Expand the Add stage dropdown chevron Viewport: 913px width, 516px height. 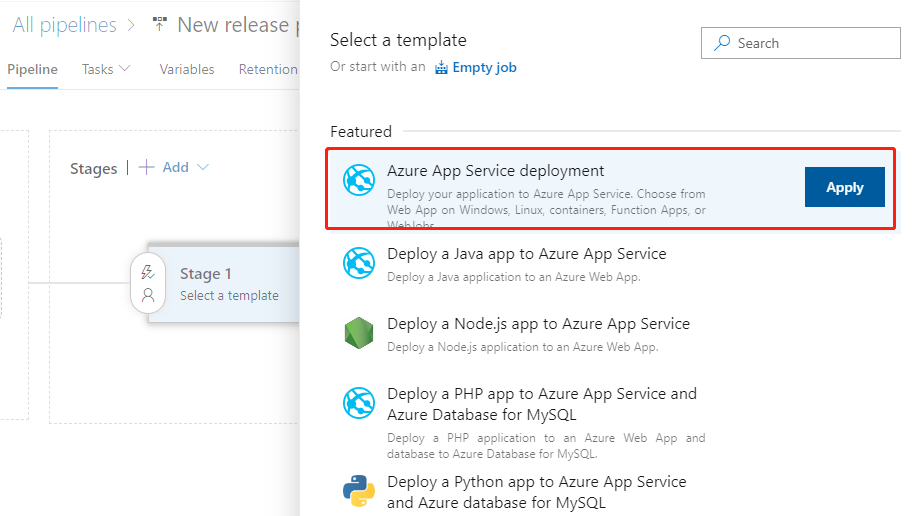(203, 168)
